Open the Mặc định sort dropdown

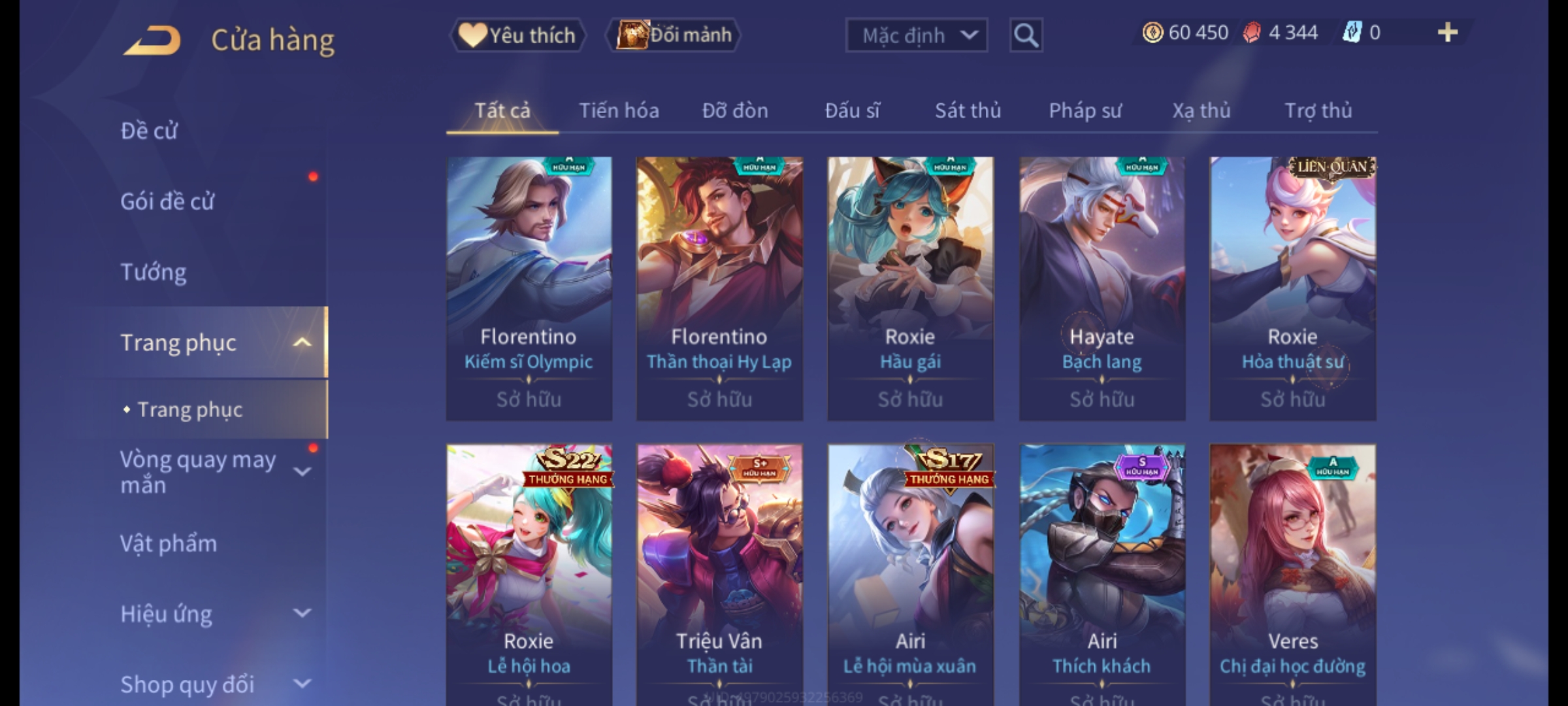[916, 35]
